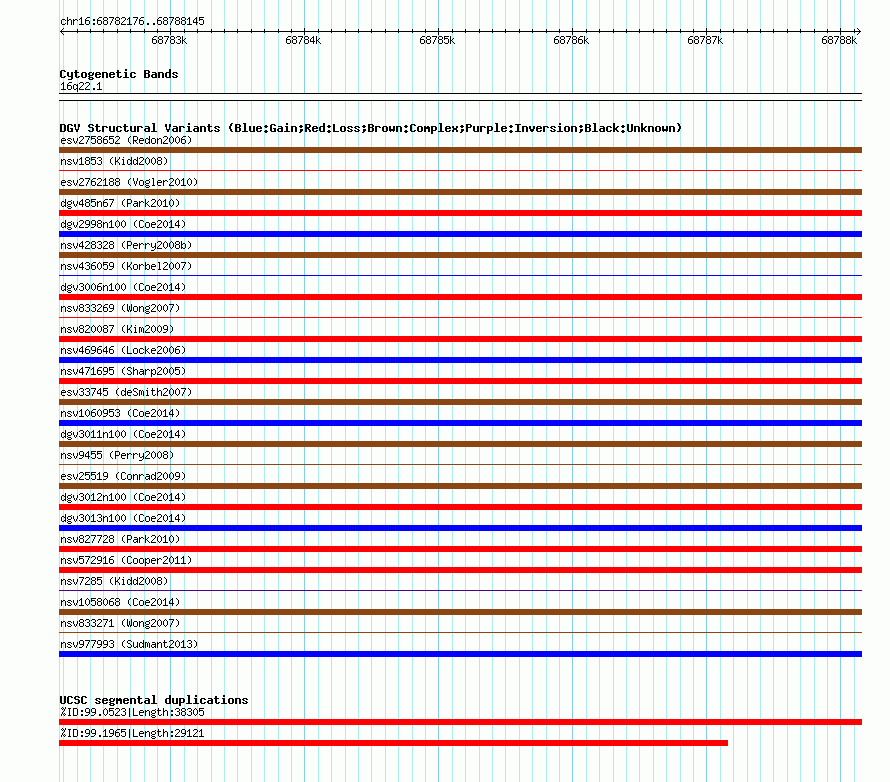This screenshot has width=890, height=782.
Task: Click the chr16:68782176..68788145 coordinate label
Action: click(132, 22)
